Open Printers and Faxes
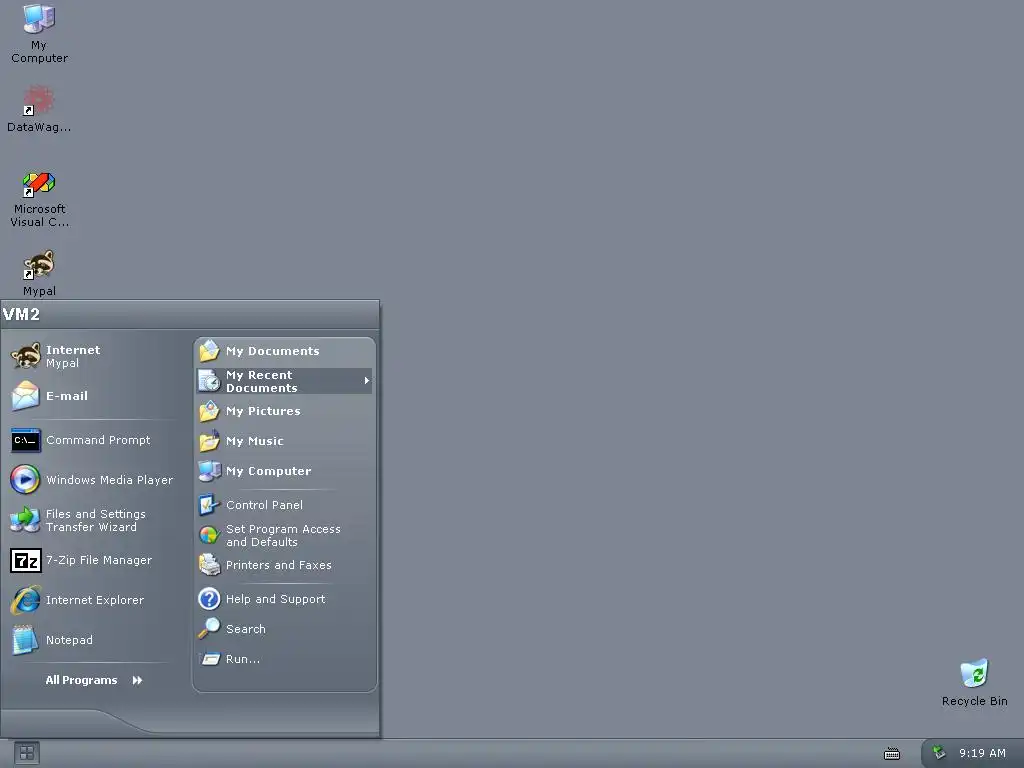The height and width of the screenshot is (768, 1024). pos(284,565)
